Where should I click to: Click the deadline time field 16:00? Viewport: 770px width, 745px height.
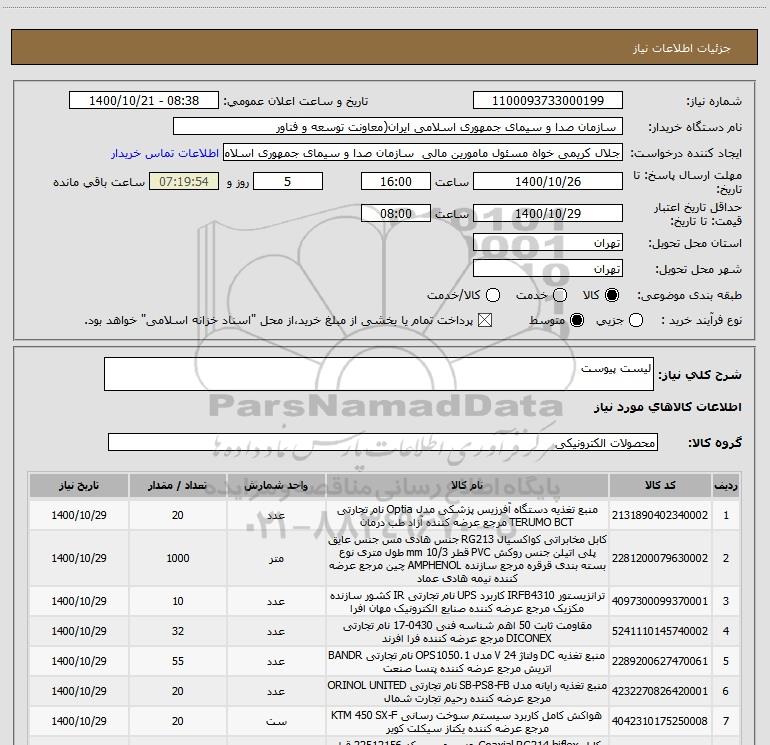click(396, 182)
